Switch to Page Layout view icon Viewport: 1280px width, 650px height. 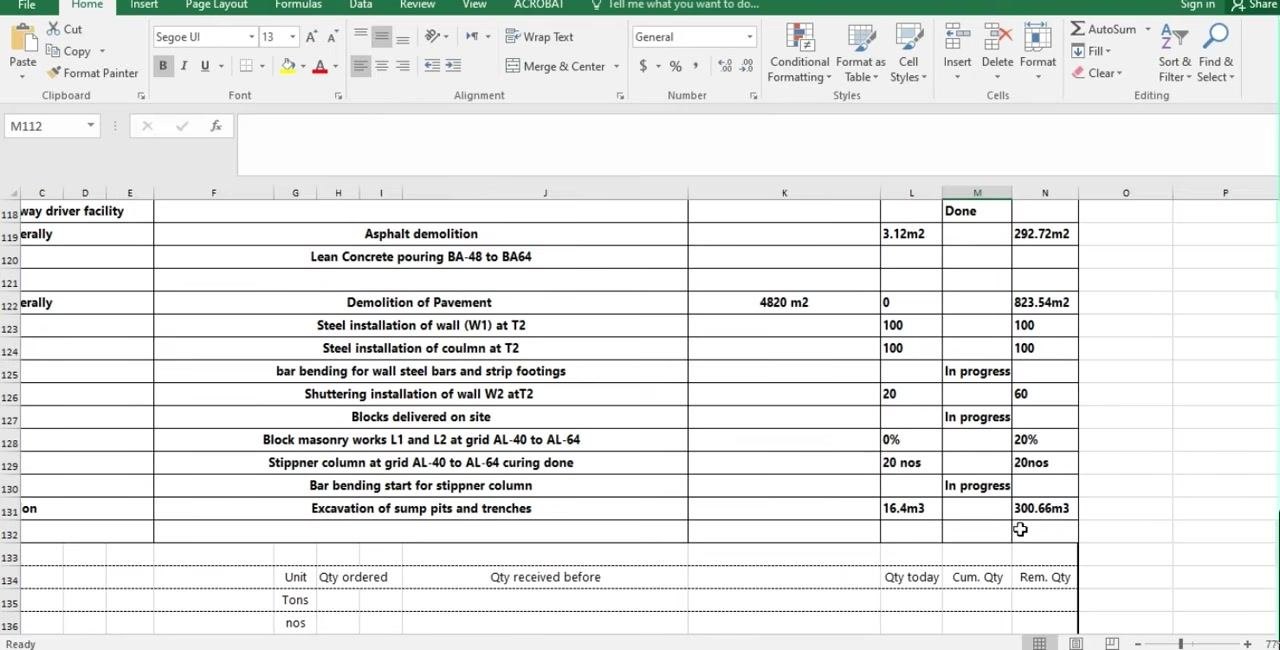coord(1076,644)
